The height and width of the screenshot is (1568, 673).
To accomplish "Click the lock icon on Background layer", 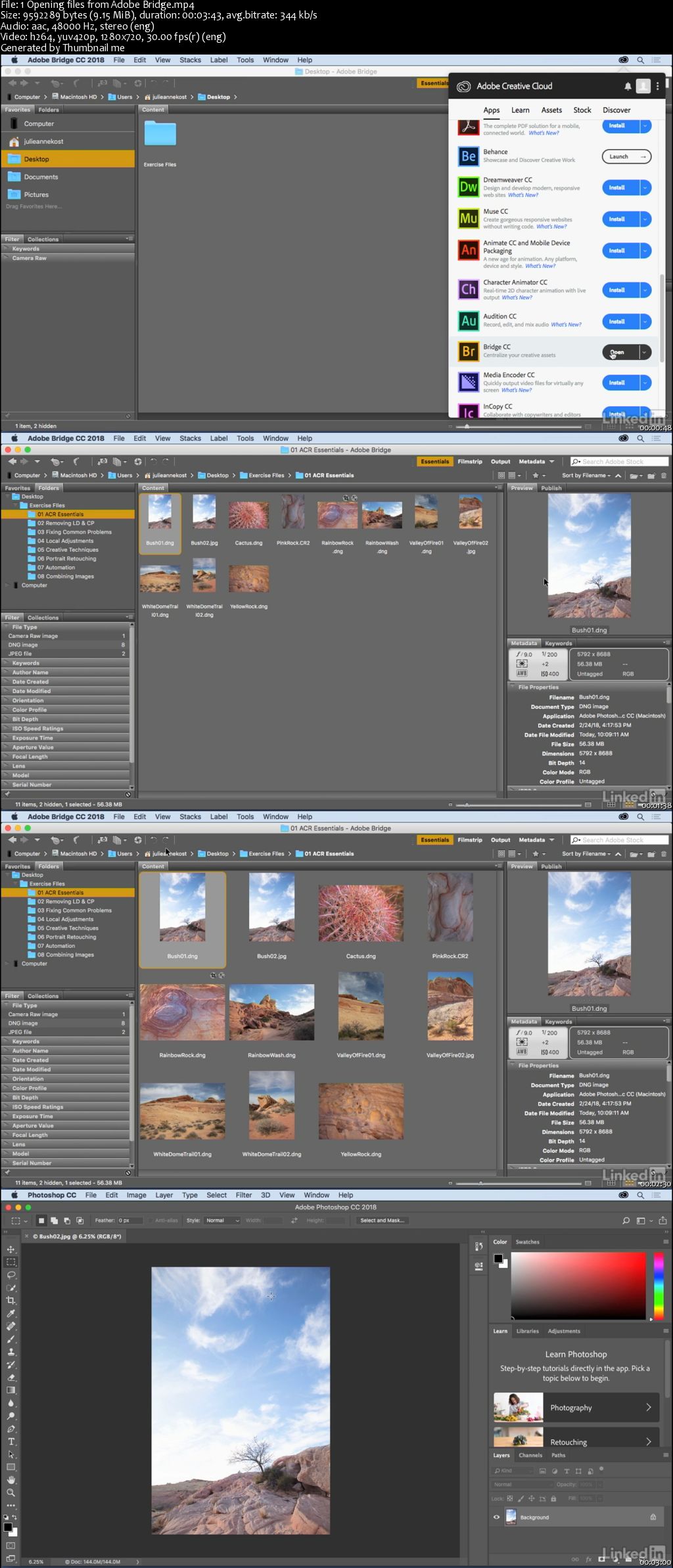I will [653, 1517].
